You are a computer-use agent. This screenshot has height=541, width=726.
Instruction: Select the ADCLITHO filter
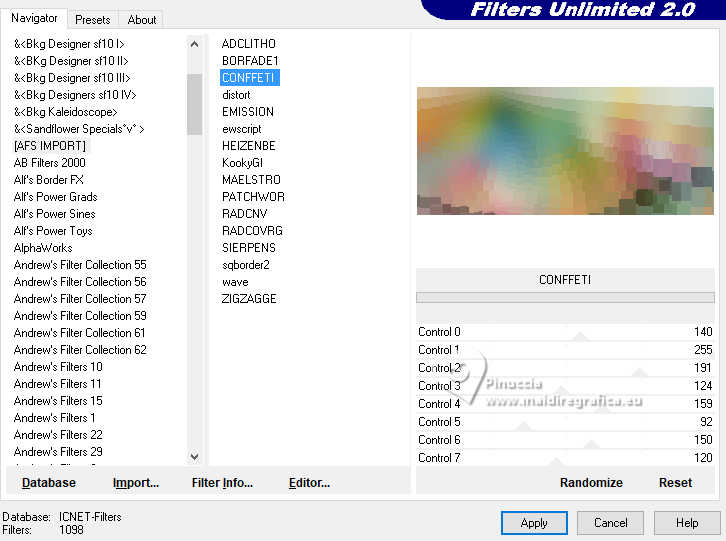(x=249, y=44)
